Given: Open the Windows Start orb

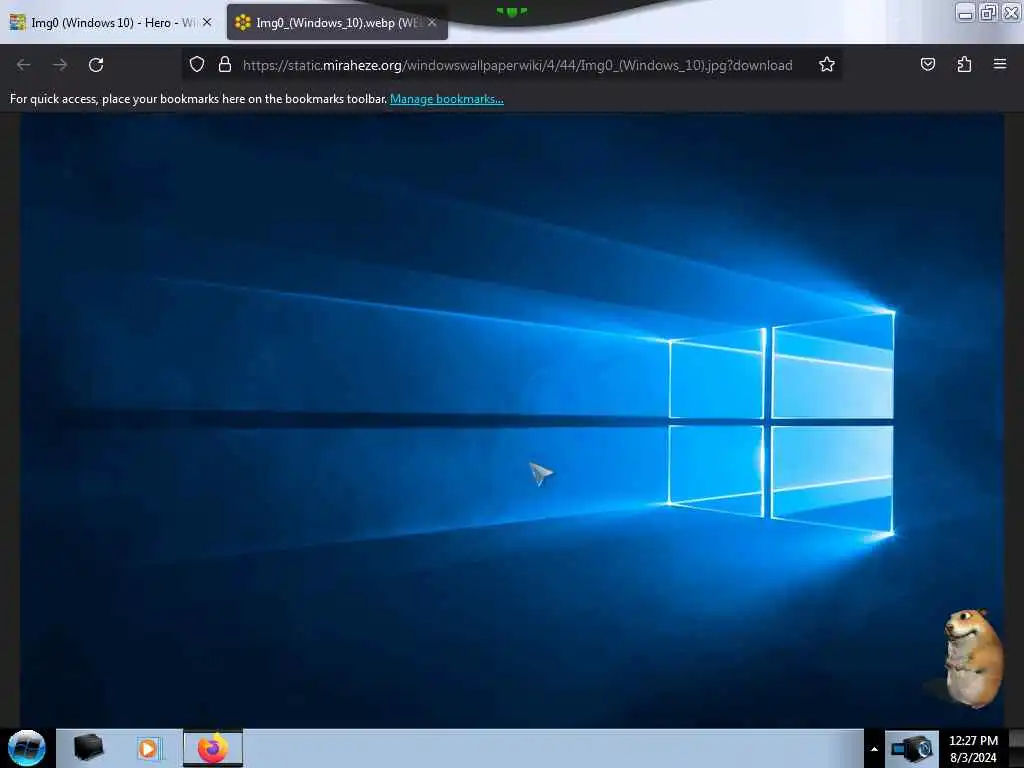Looking at the screenshot, I should 27,748.
